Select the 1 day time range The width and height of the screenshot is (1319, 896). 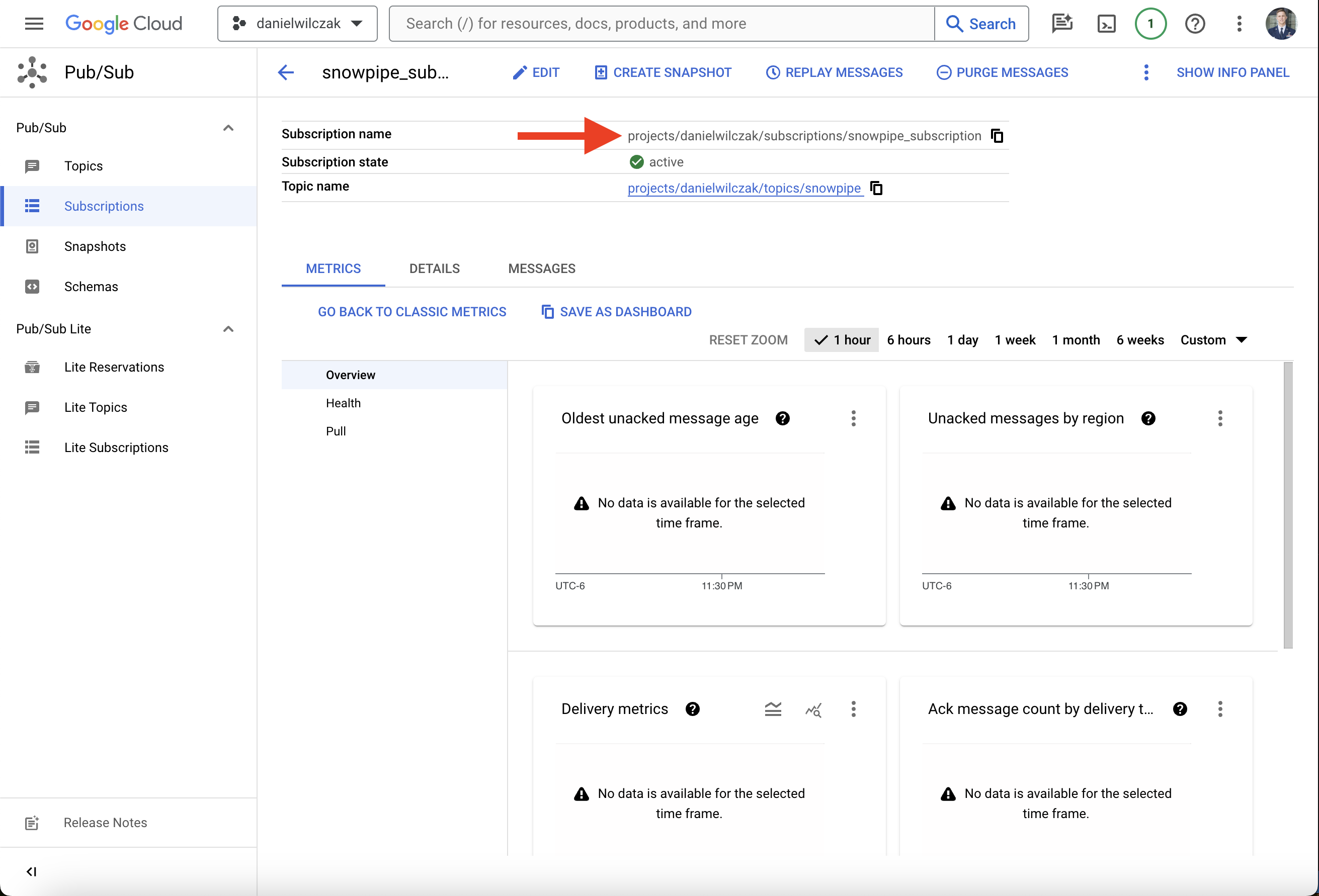click(x=962, y=340)
